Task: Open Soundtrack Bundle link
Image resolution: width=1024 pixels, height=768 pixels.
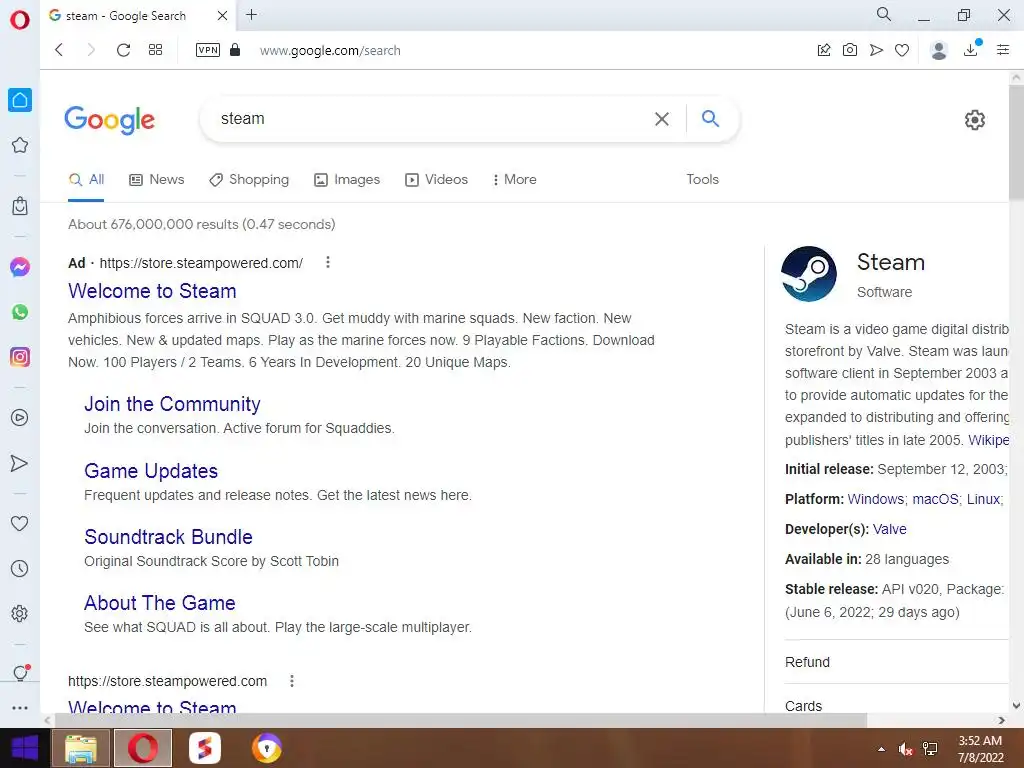Action: [168, 537]
